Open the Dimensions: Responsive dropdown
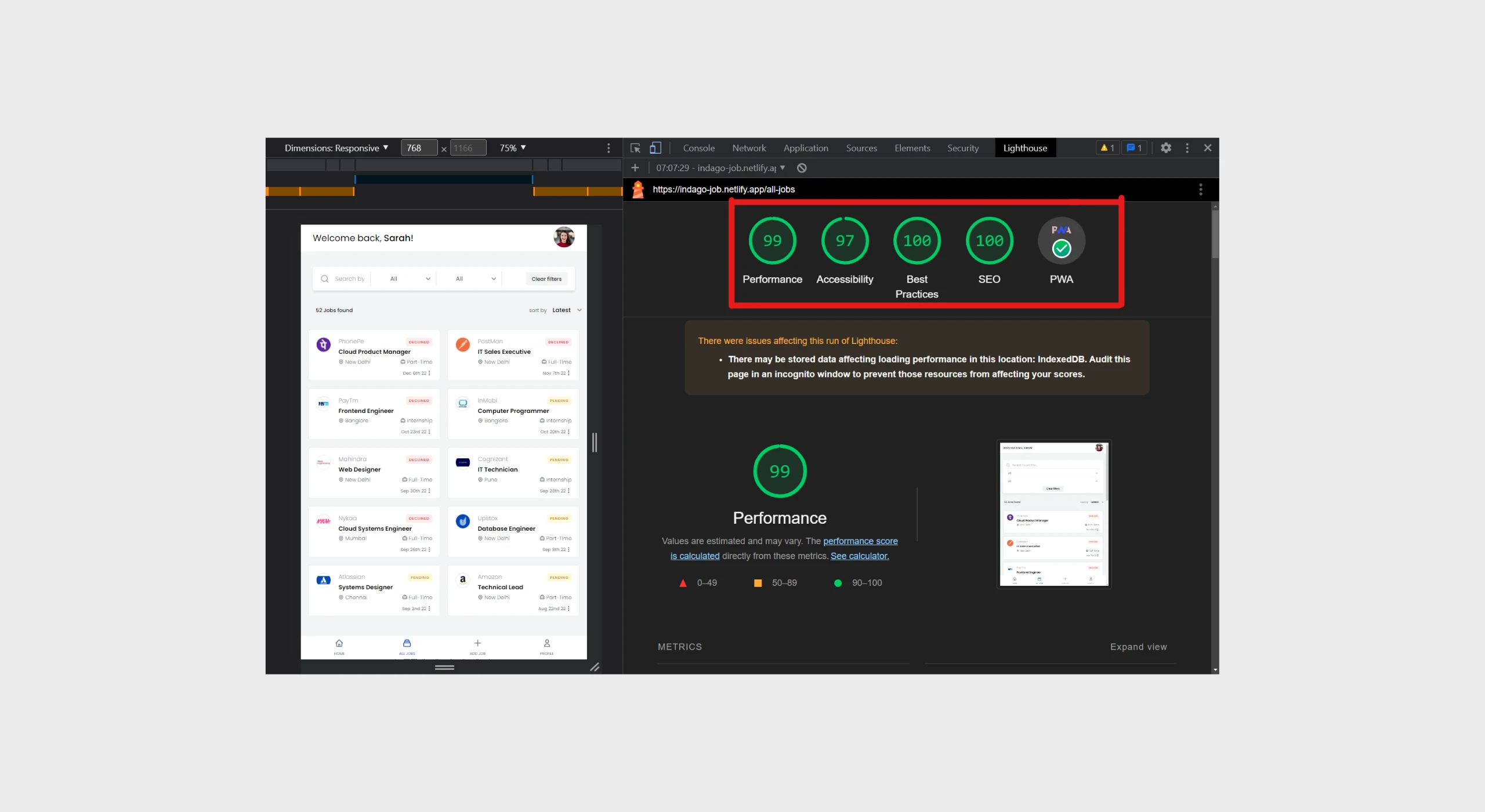 [x=336, y=148]
